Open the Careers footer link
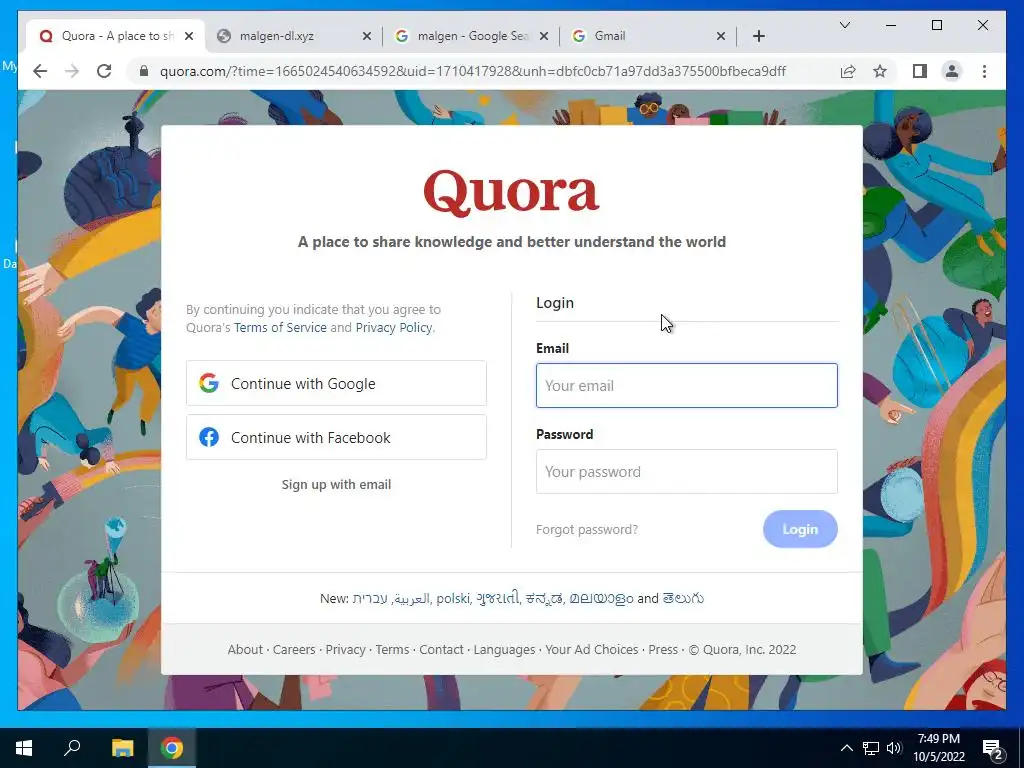This screenshot has width=1024, height=768. [294, 649]
